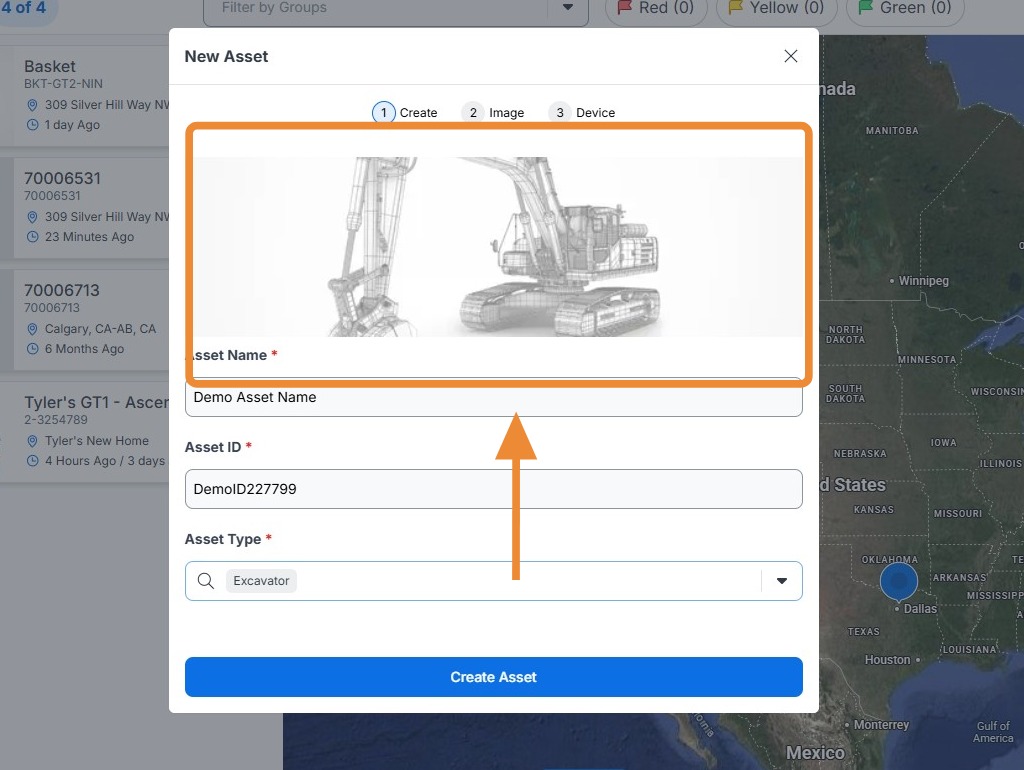Click Monterrey label on the map

tap(881, 725)
